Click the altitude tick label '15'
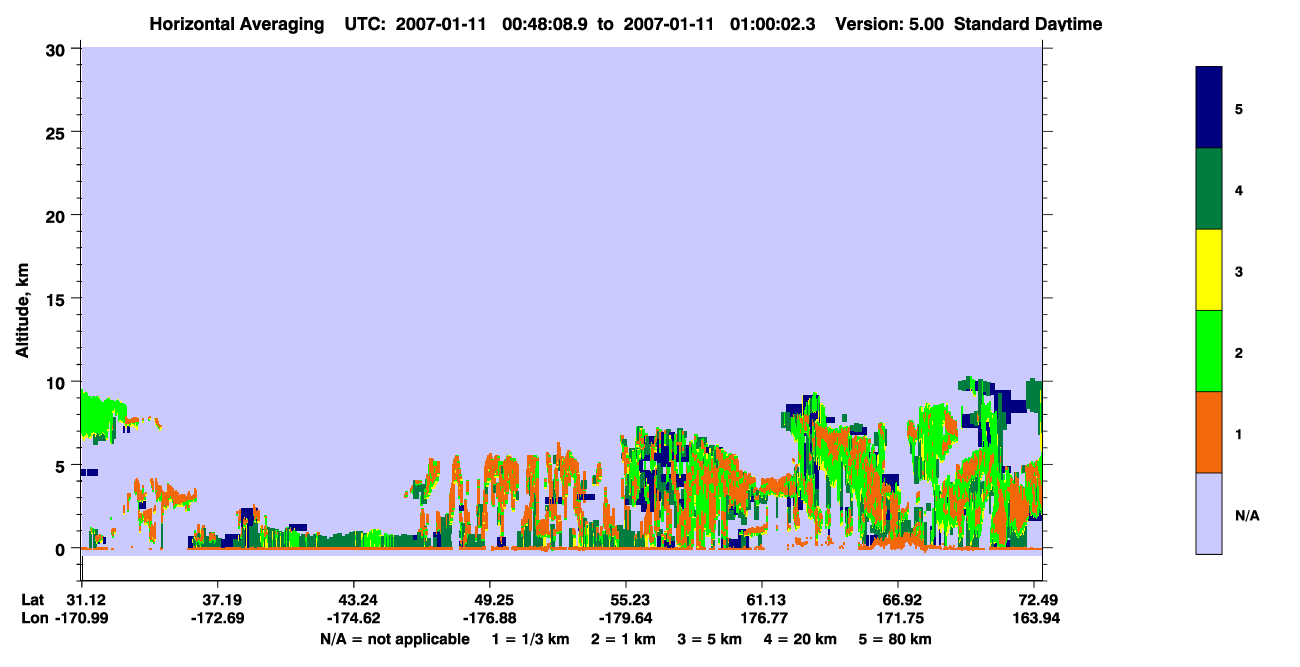The width and height of the screenshot is (1300, 667). coord(58,299)
